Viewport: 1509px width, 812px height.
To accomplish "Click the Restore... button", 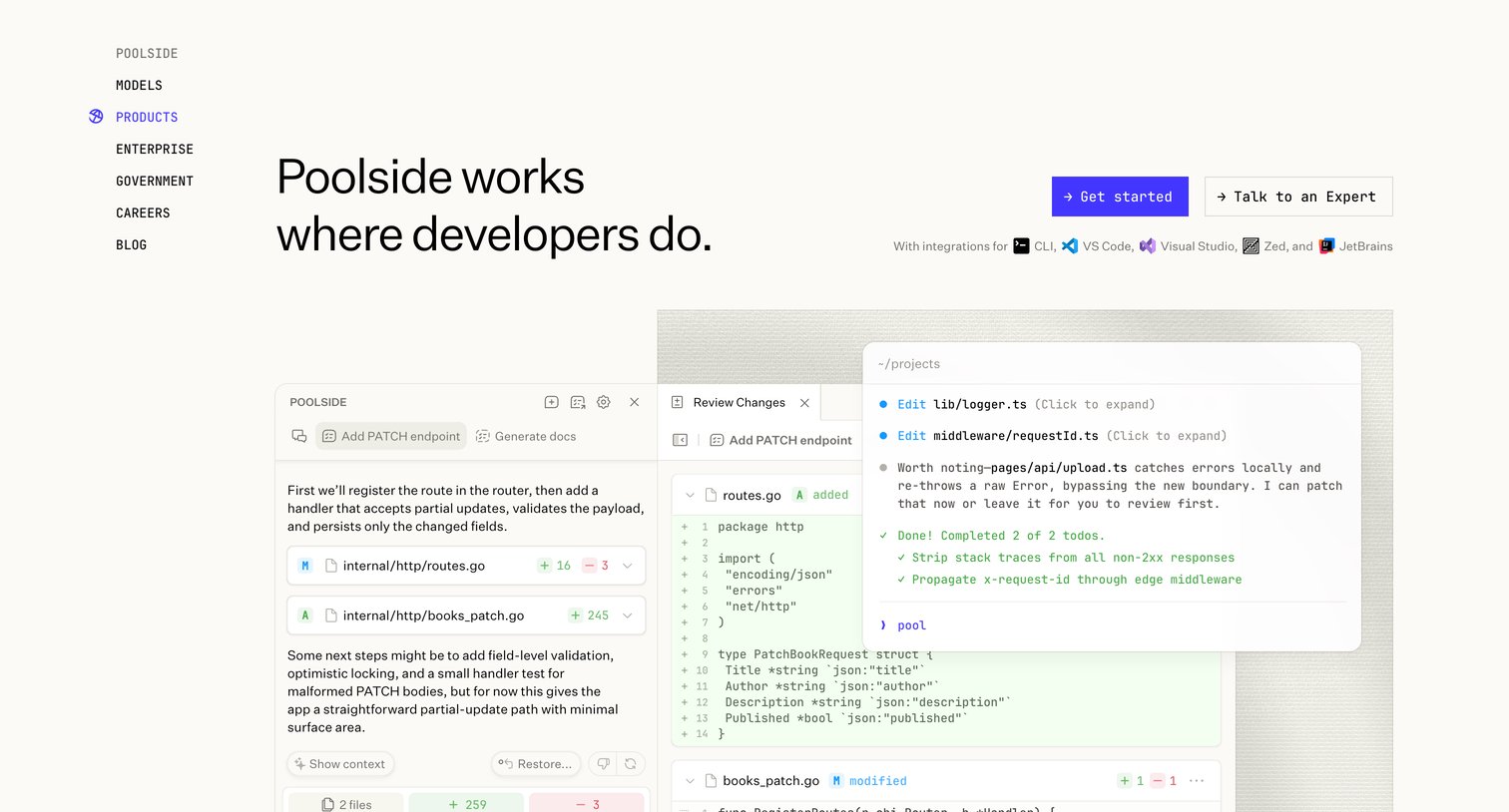I will 536,764.
